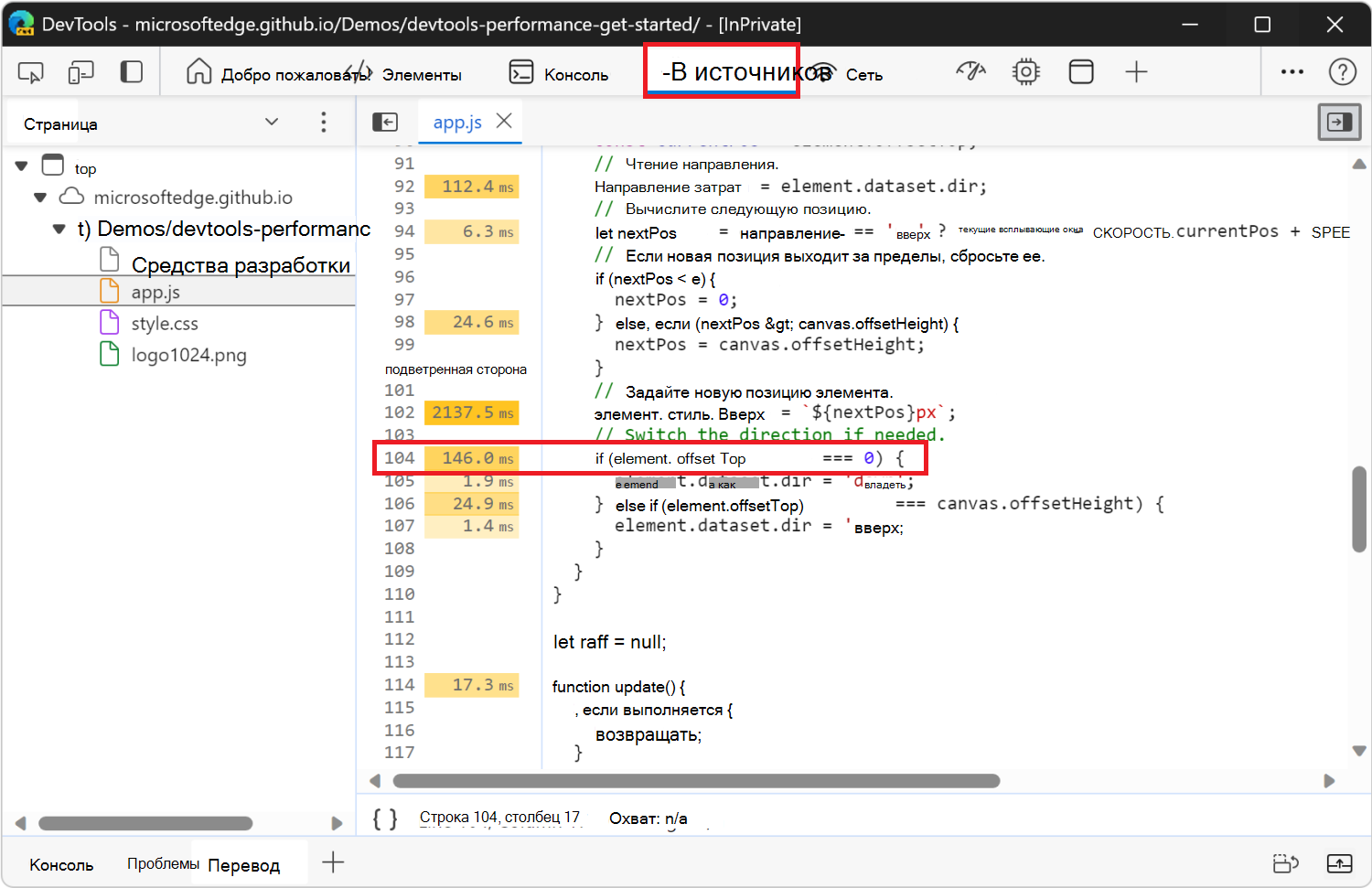Screen dimensions: 1372x888
Task: Select app.js in file tree
Action: pos(155,293)
